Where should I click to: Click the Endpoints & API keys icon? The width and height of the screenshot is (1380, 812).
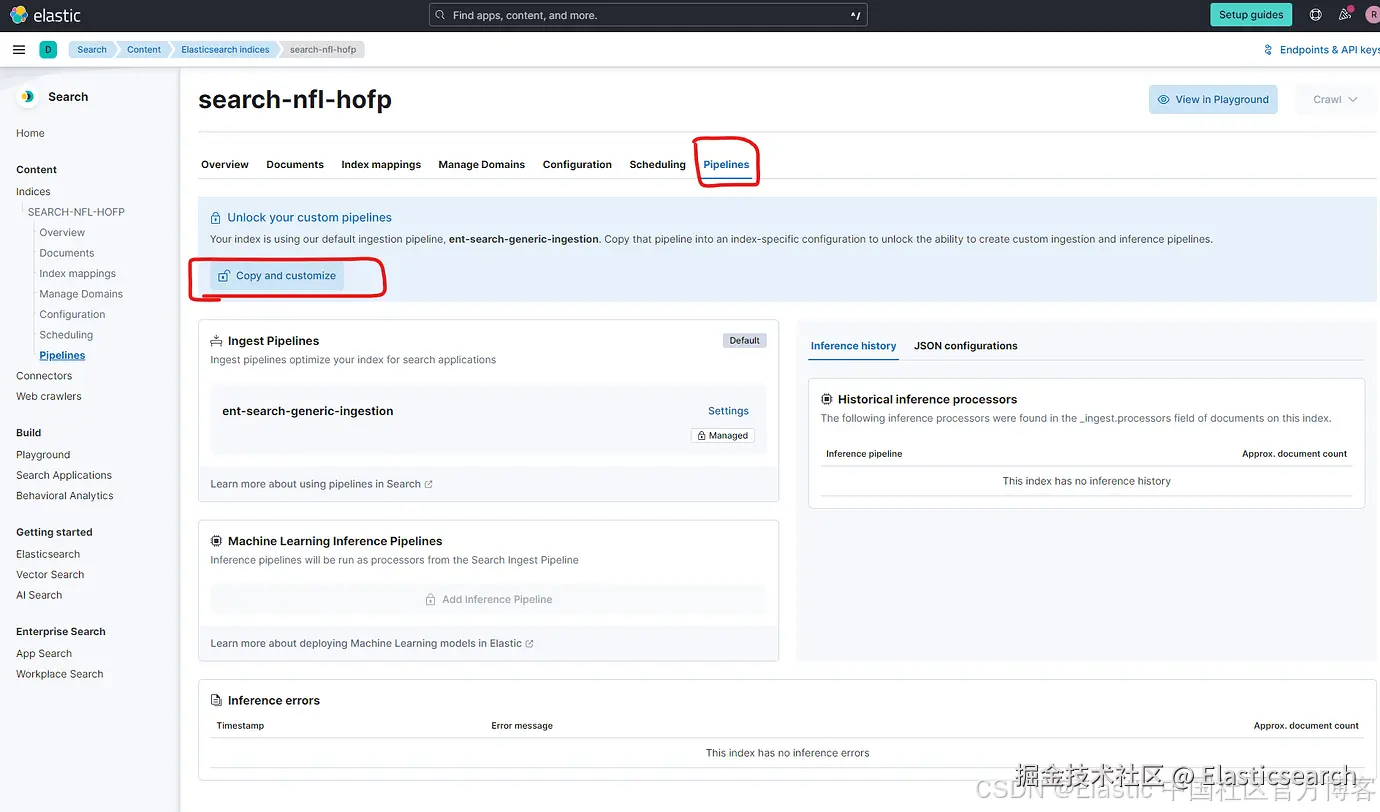(1269, 50)
